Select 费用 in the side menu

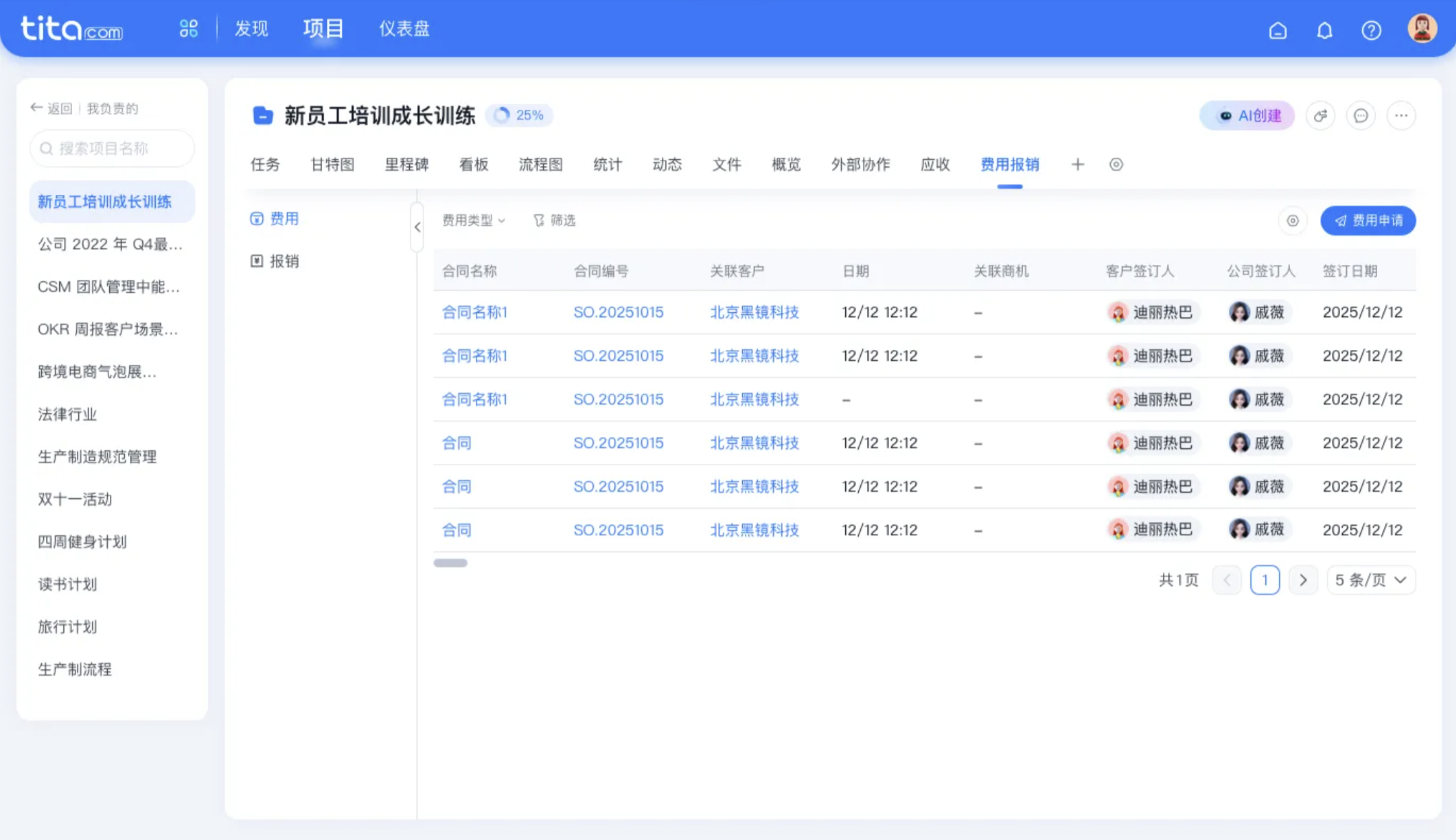[x=274, y=218]
